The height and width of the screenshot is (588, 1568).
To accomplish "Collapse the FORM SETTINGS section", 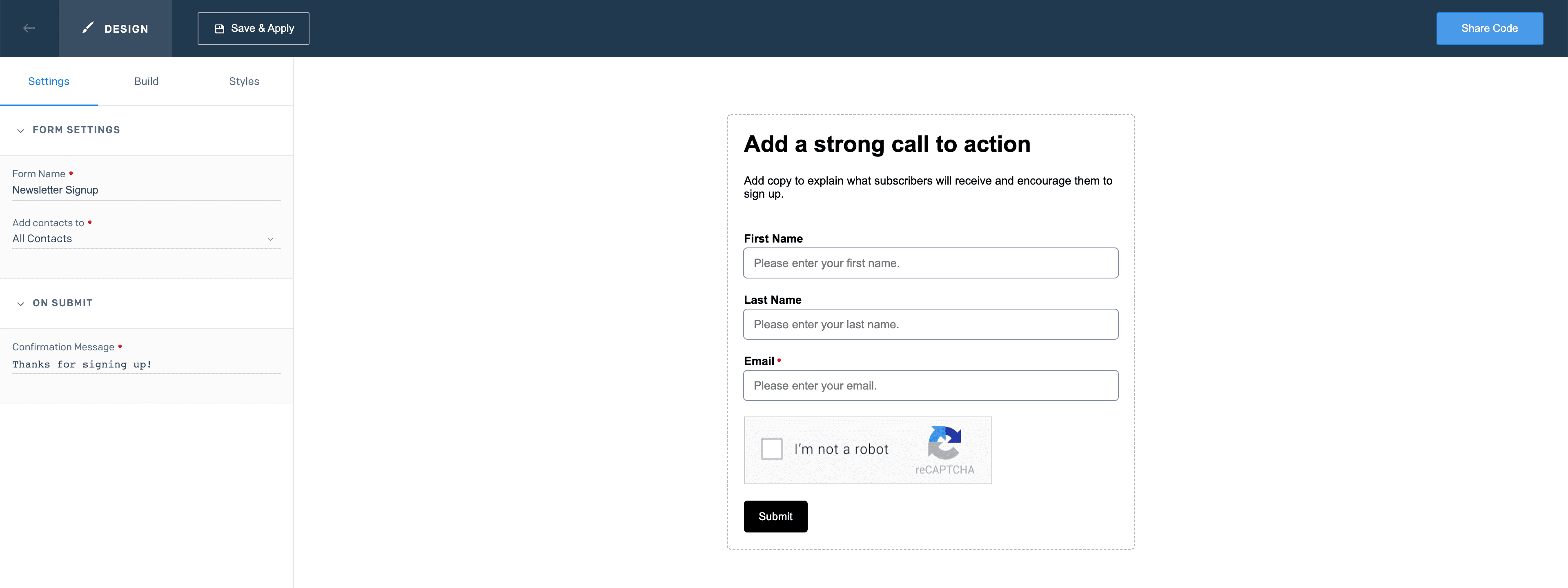I will click(21, 130).
